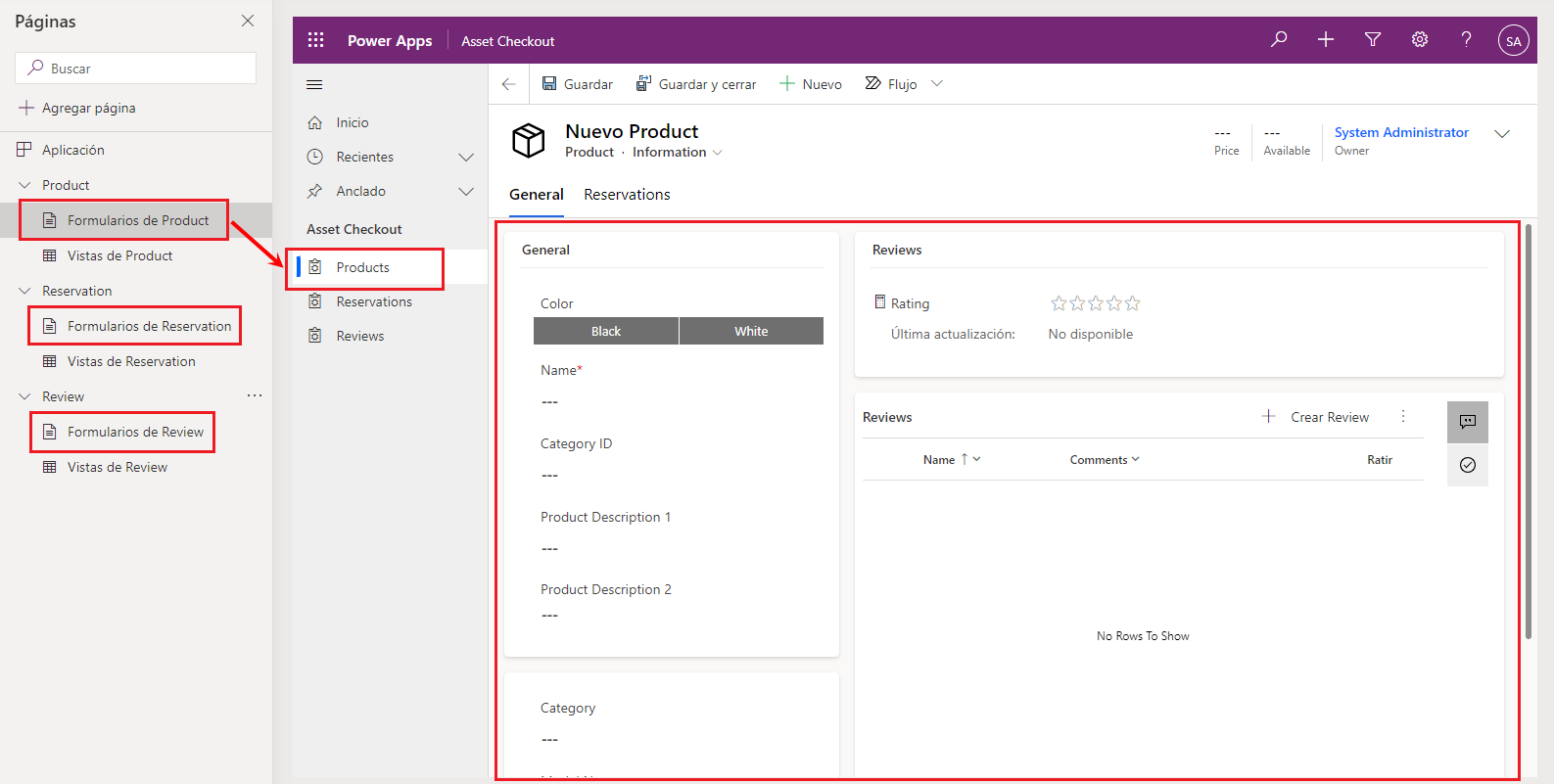Collapse the Product tree group
This screenshot has width=1554, height=784.
pos(25,185)
